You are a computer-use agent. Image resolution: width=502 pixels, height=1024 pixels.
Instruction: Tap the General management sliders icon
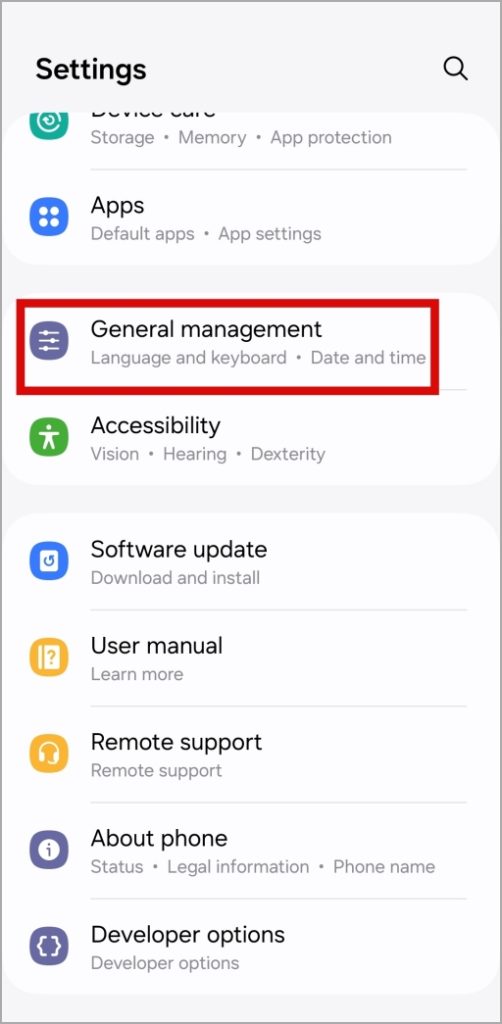pos(49,341)
